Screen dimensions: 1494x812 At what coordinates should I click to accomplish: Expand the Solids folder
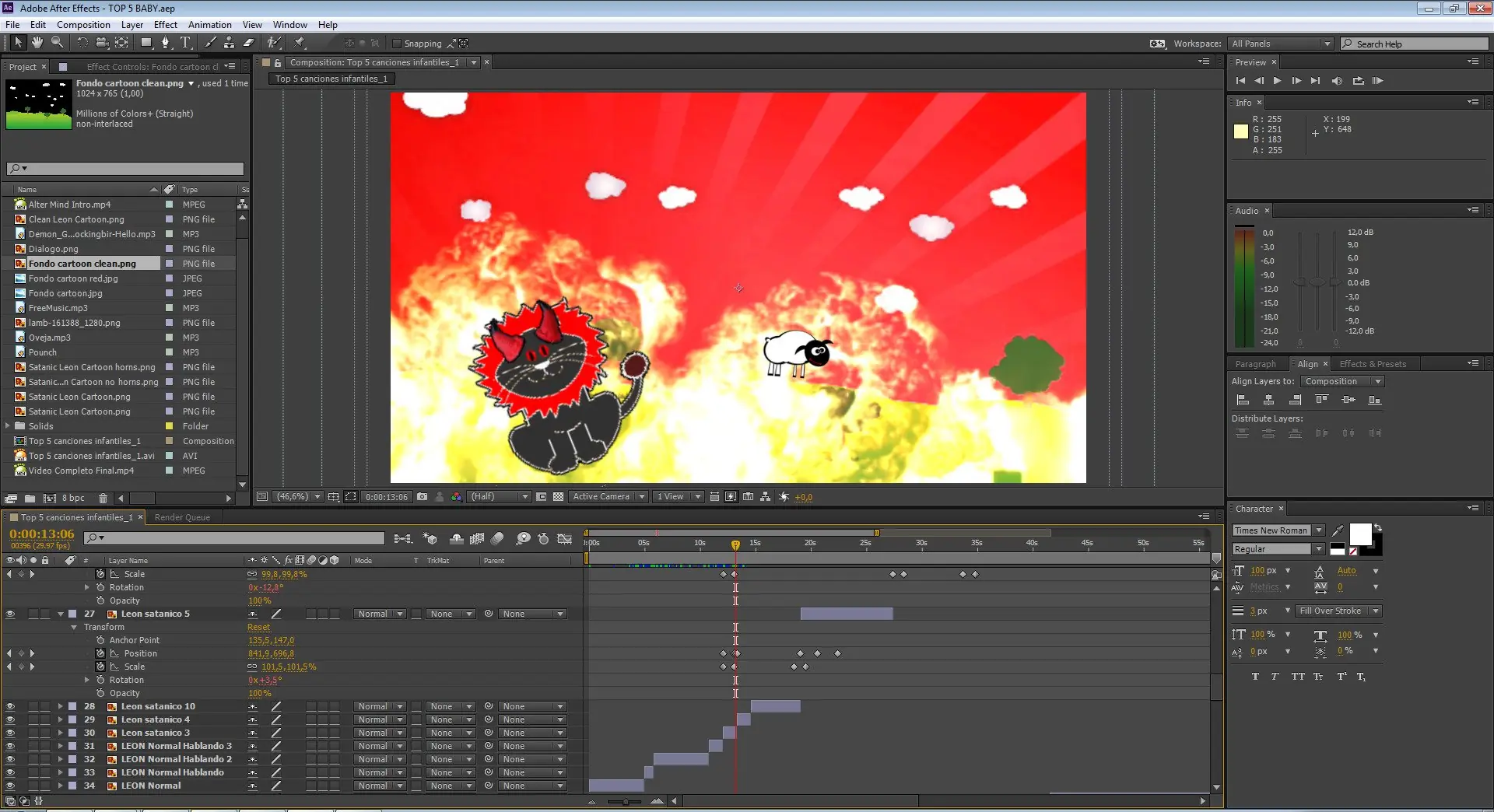8,425
